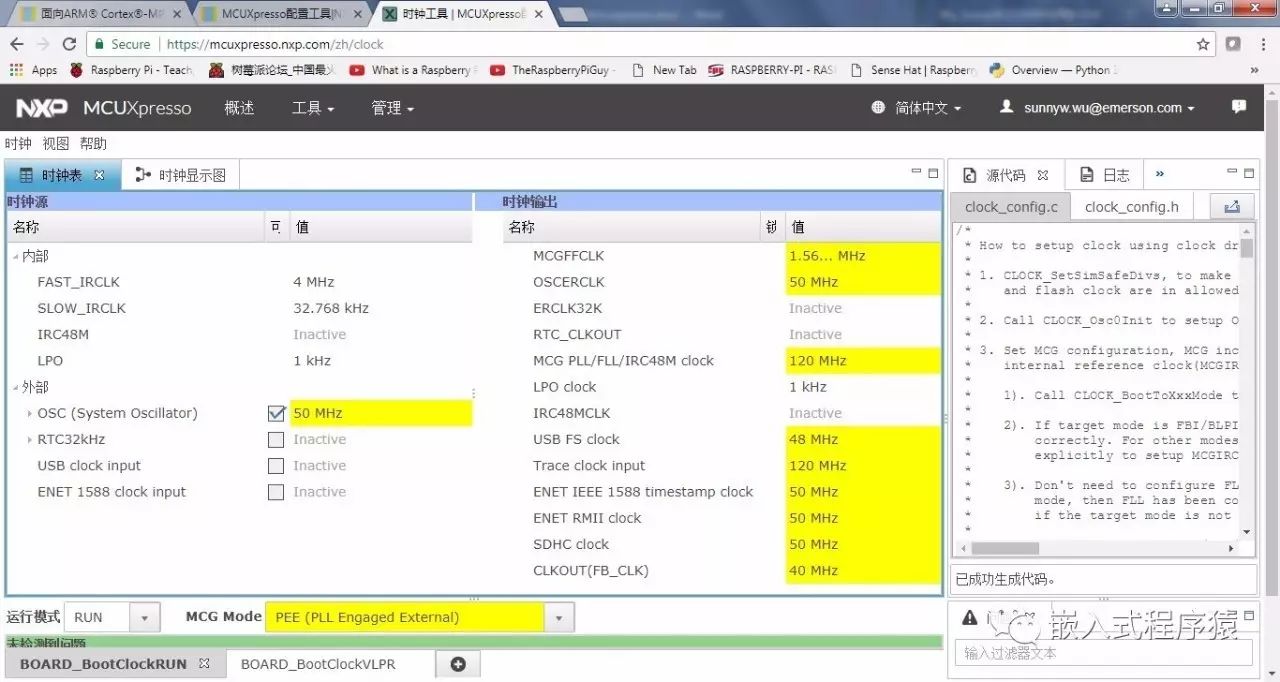
Task: Bookmark this page with the star icon
Action: (1203, 44)
